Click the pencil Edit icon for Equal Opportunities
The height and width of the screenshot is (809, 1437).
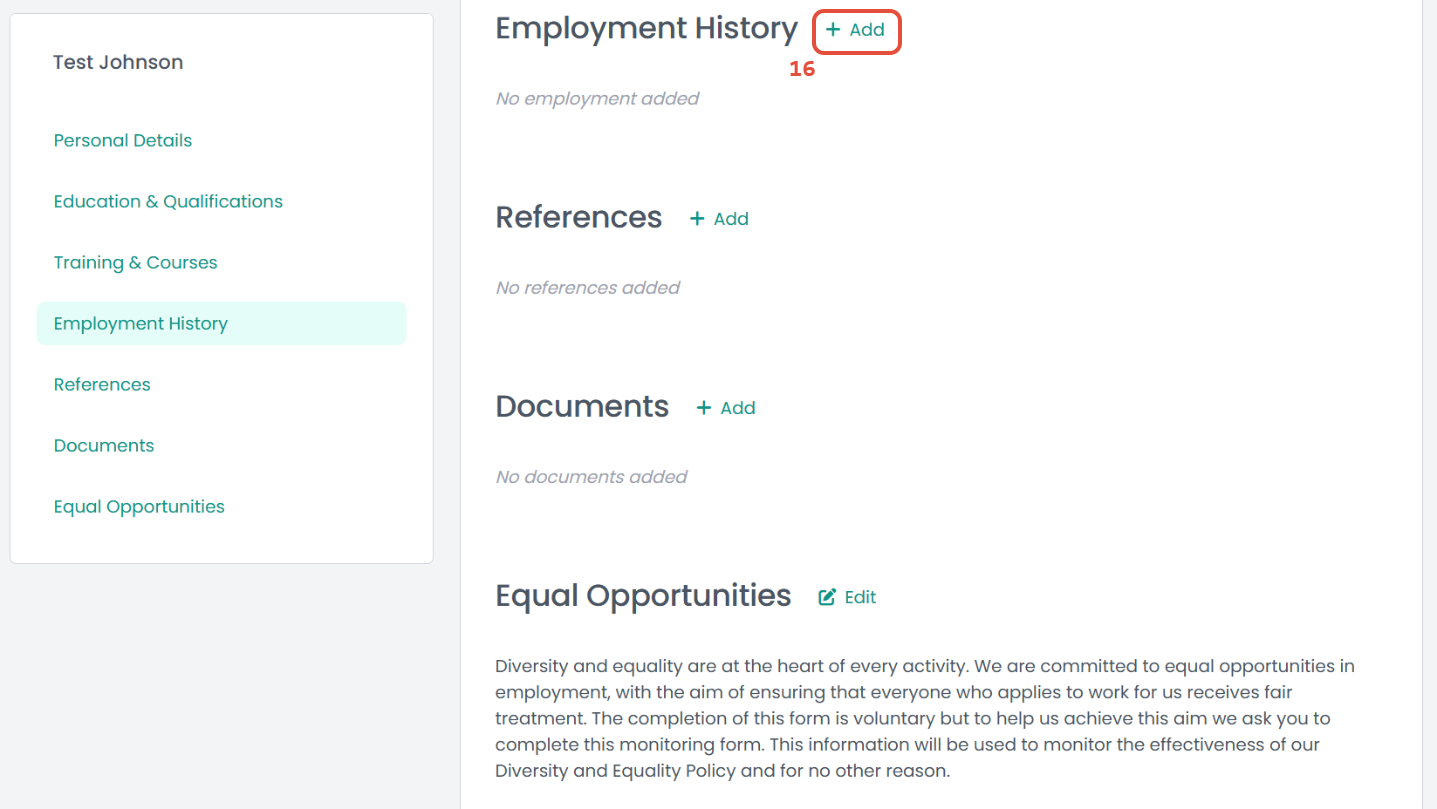click(827, 597)
